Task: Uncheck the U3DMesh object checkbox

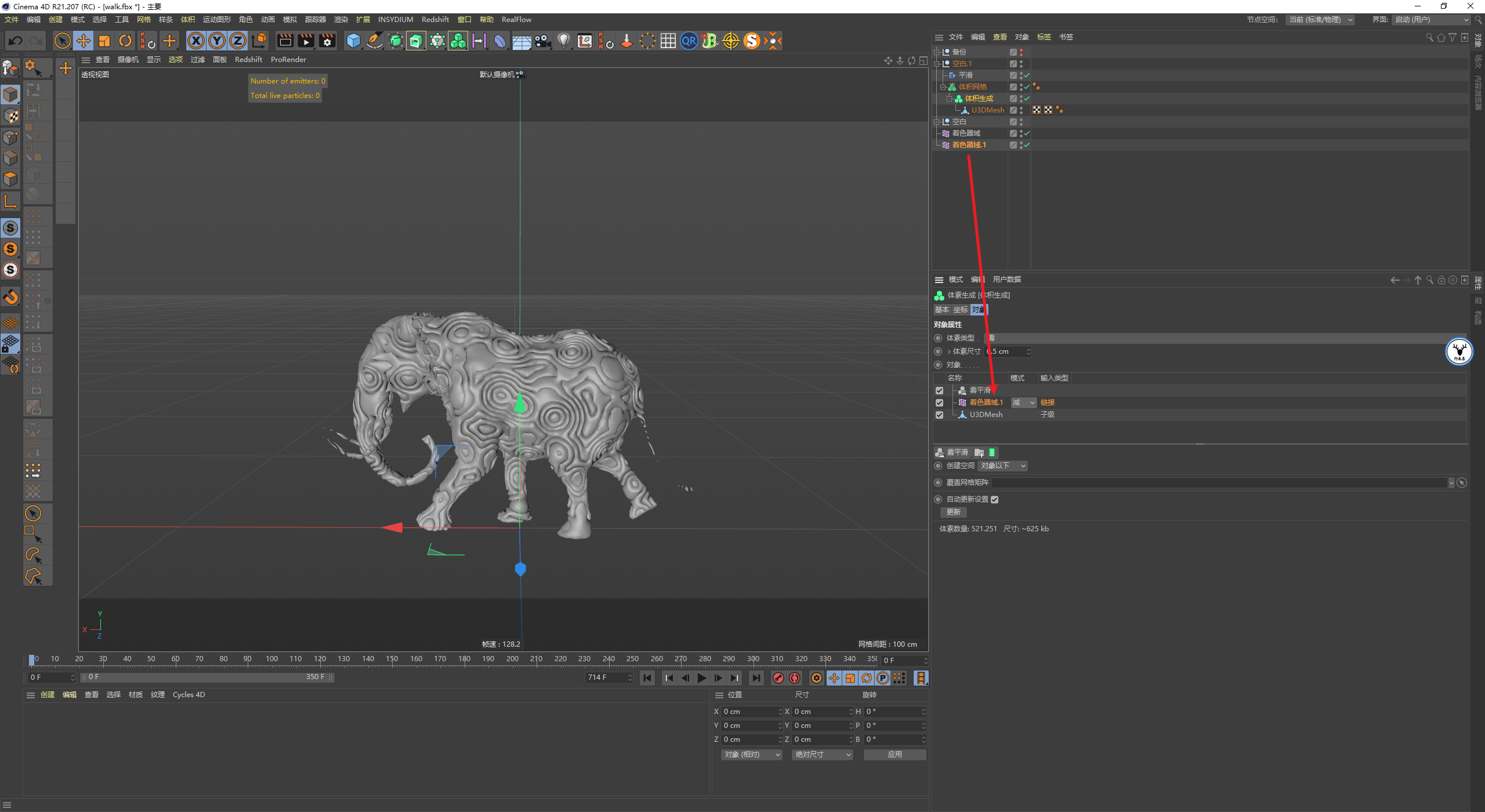Action: [x=939, y=415]
